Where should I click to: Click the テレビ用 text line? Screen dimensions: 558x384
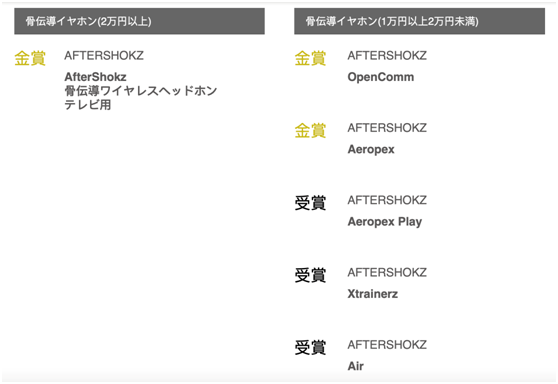(88, 105)
